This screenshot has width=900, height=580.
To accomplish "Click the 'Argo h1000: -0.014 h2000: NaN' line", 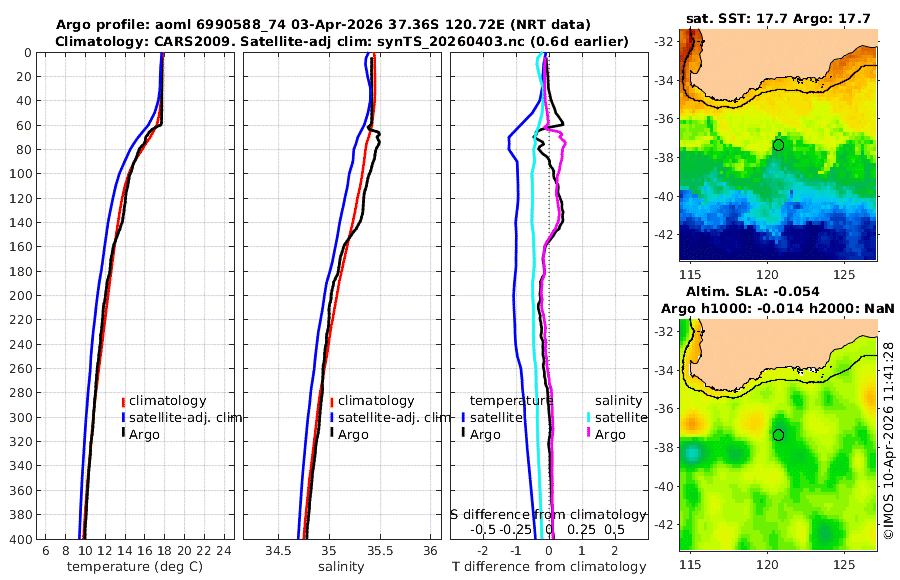I will tap(778, 308).
